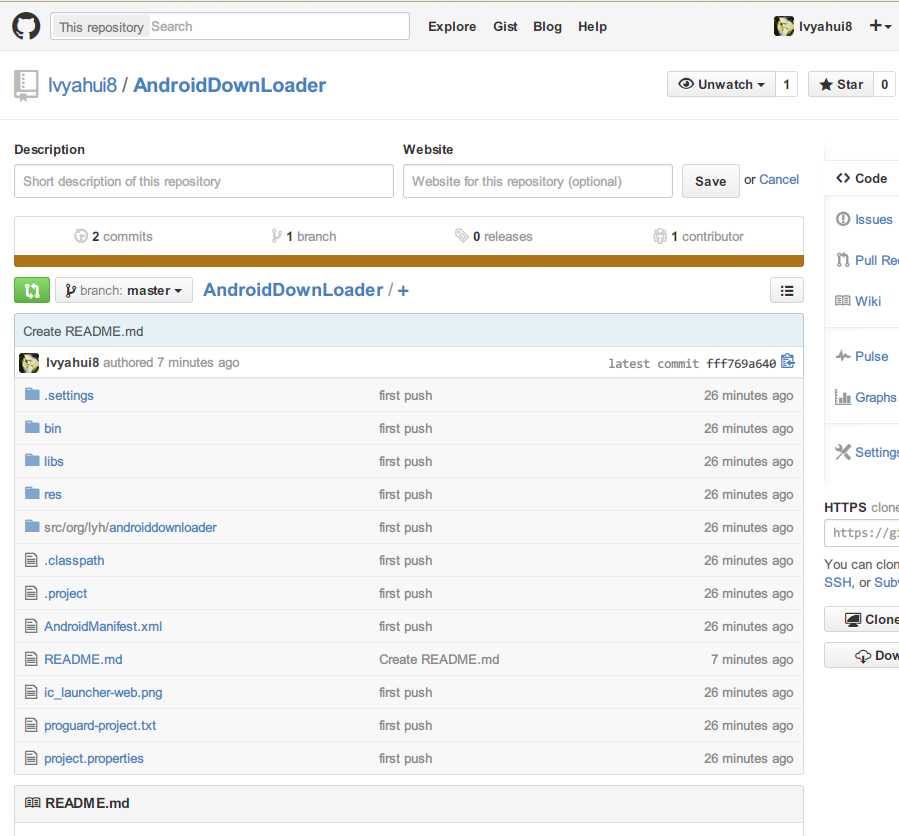The width and height of the screenshot is (899, 836).
Task: Click the ic_launcher-web.png file icon
Action: click(32, 692)
